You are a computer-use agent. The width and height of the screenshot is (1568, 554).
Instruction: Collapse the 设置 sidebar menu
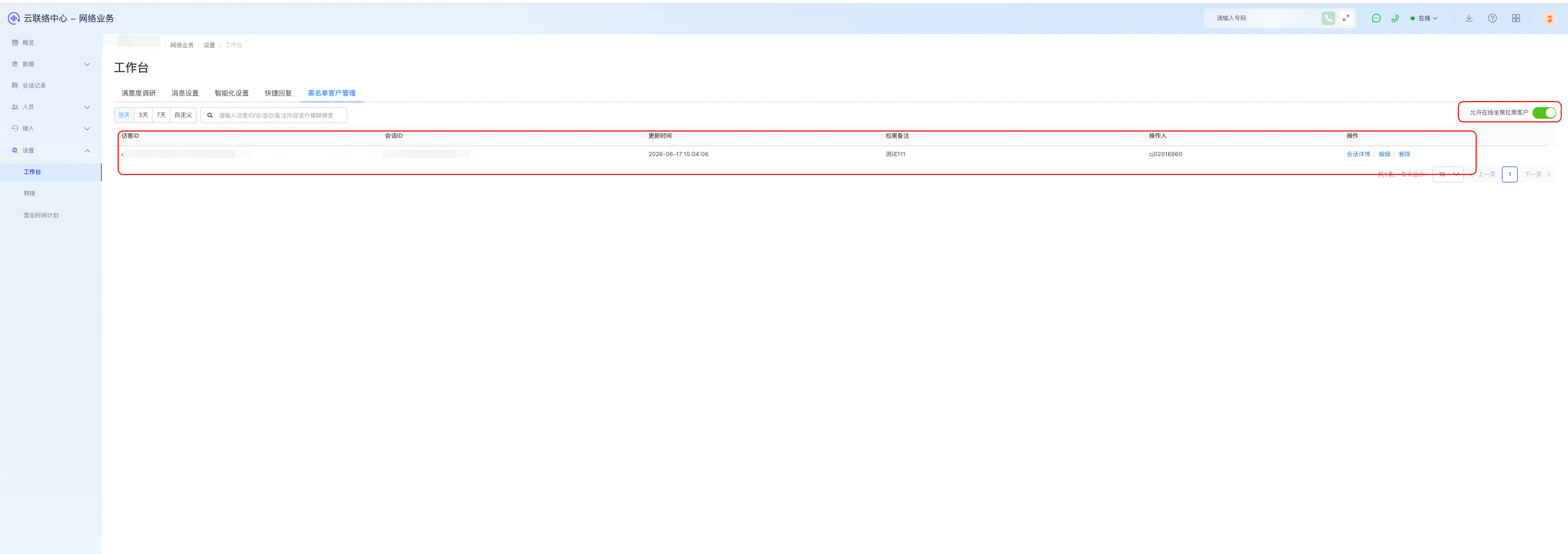click(87, 151)
